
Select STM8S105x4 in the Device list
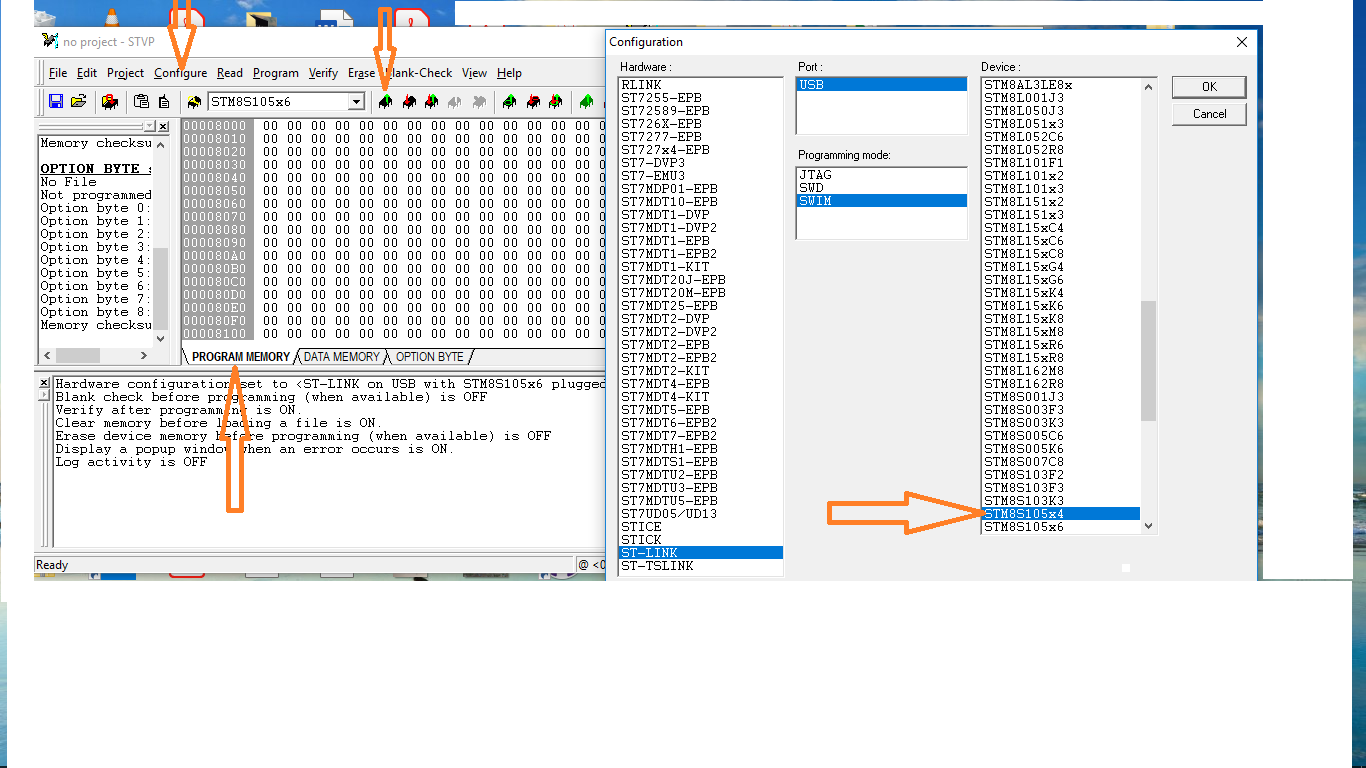pos(1061,514)
